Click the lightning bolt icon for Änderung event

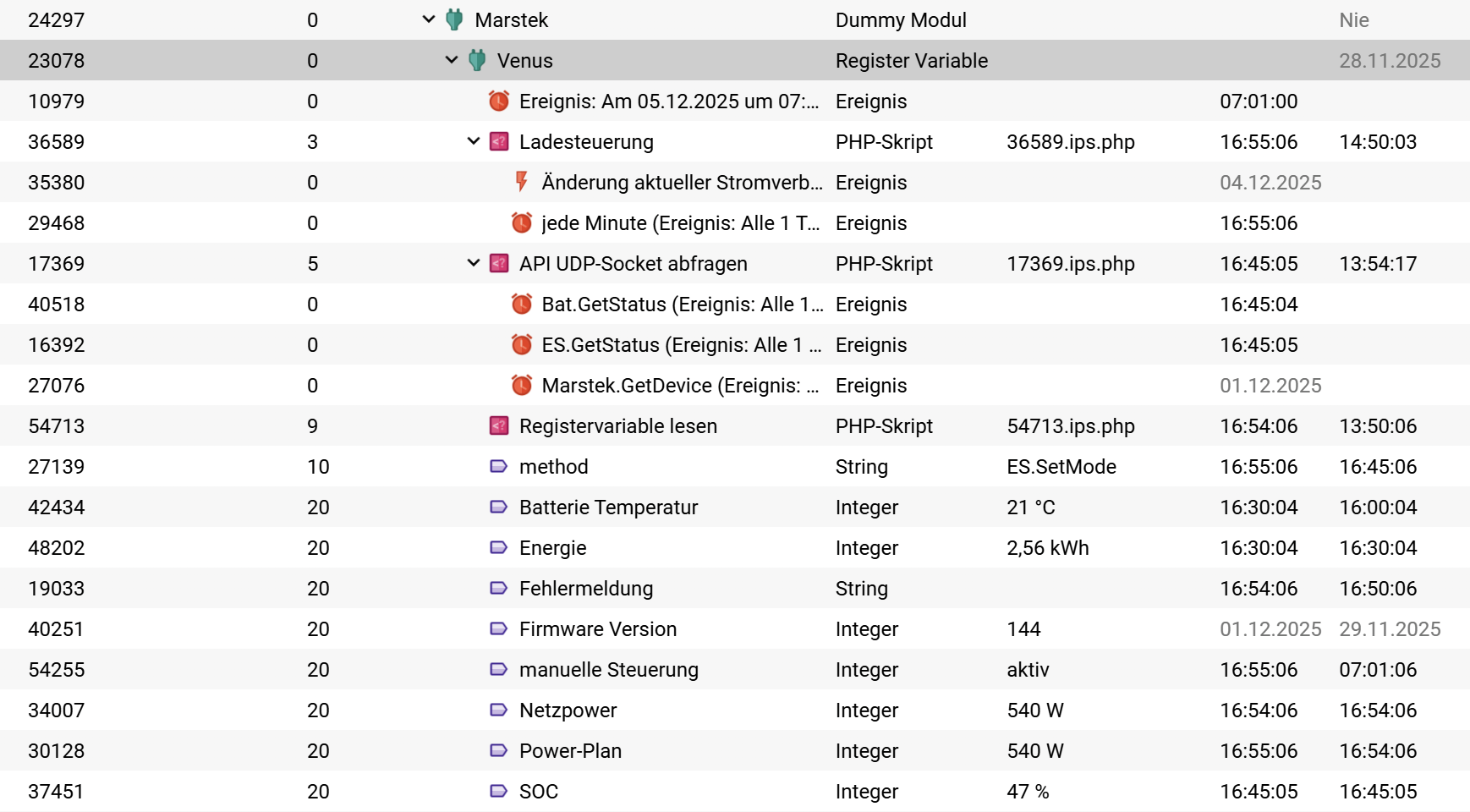point(522,182)
